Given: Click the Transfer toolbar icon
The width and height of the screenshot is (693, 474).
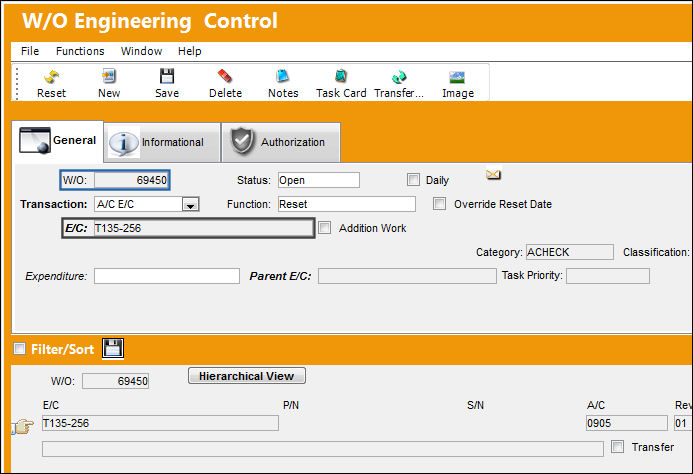Looking at the screenshot, I should coord(399,77).
